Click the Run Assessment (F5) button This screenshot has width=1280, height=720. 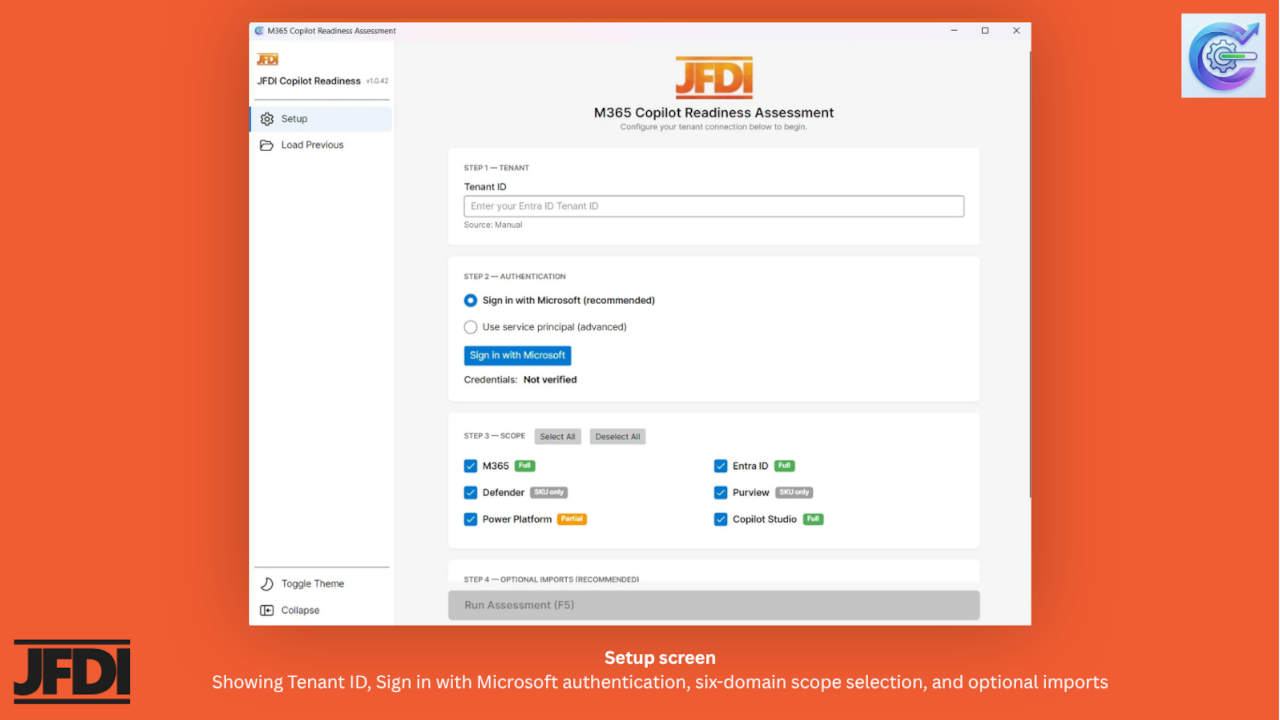click(x=714, y=605)
